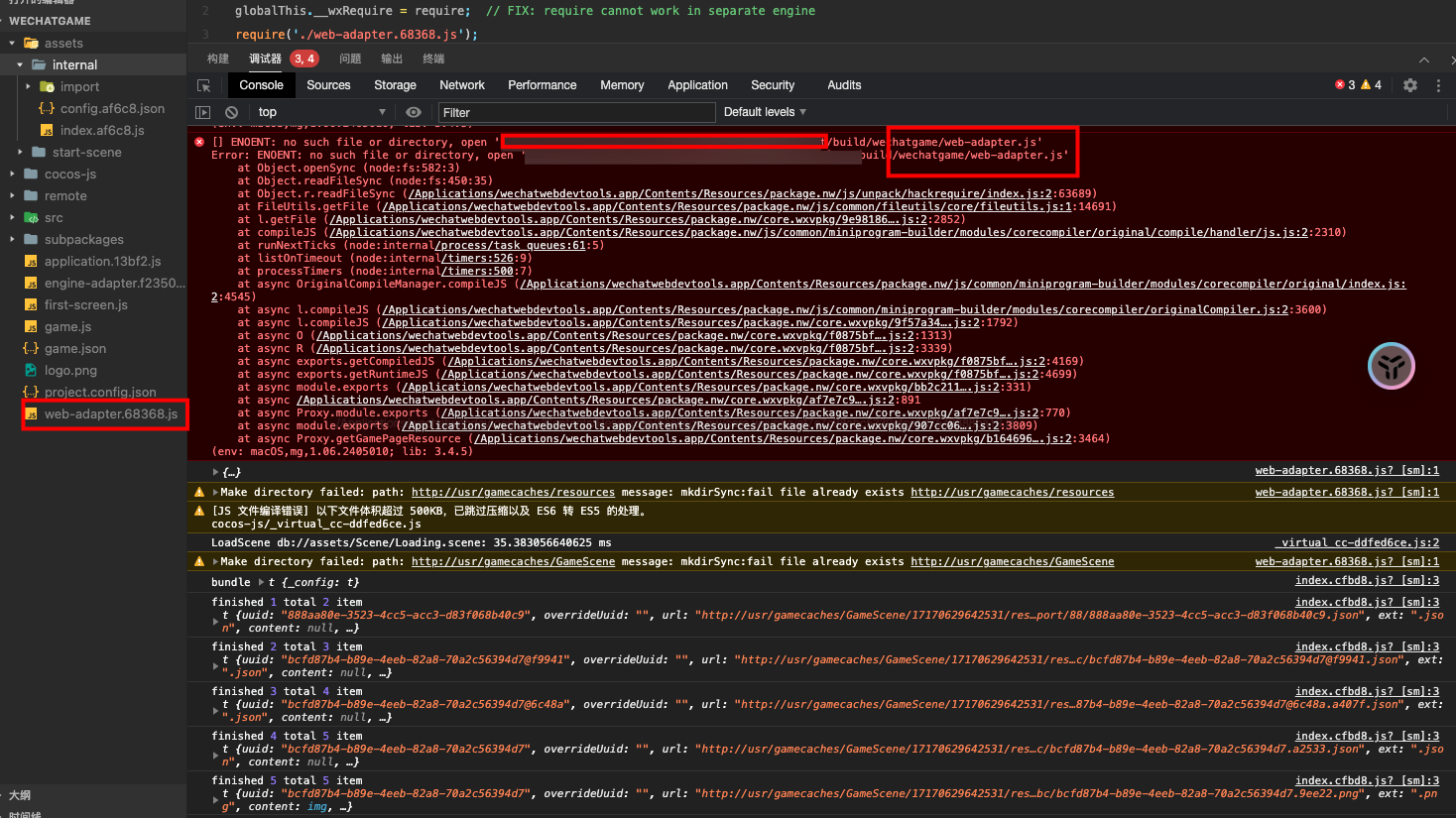Collapse the assets folder
Image resolution: width=1456 pixels, height=818 pixels.
12,44
